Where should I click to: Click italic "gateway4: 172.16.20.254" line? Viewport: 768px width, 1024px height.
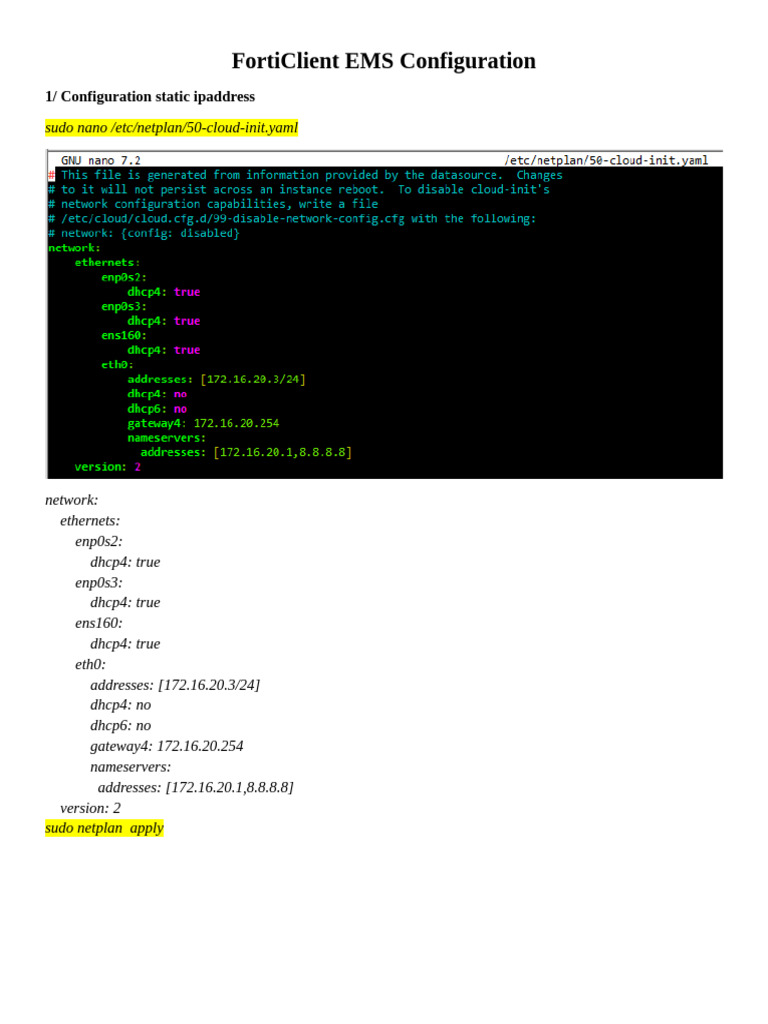(167, 746)
